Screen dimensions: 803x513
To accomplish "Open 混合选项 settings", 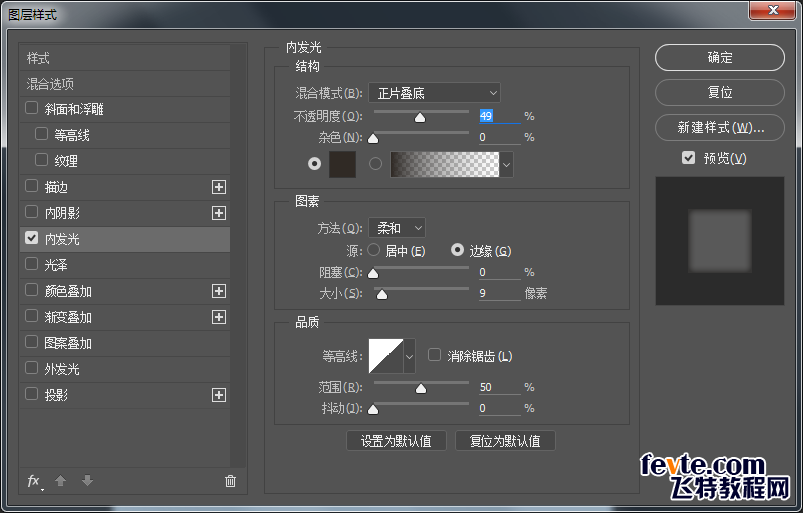I will 125,84.
